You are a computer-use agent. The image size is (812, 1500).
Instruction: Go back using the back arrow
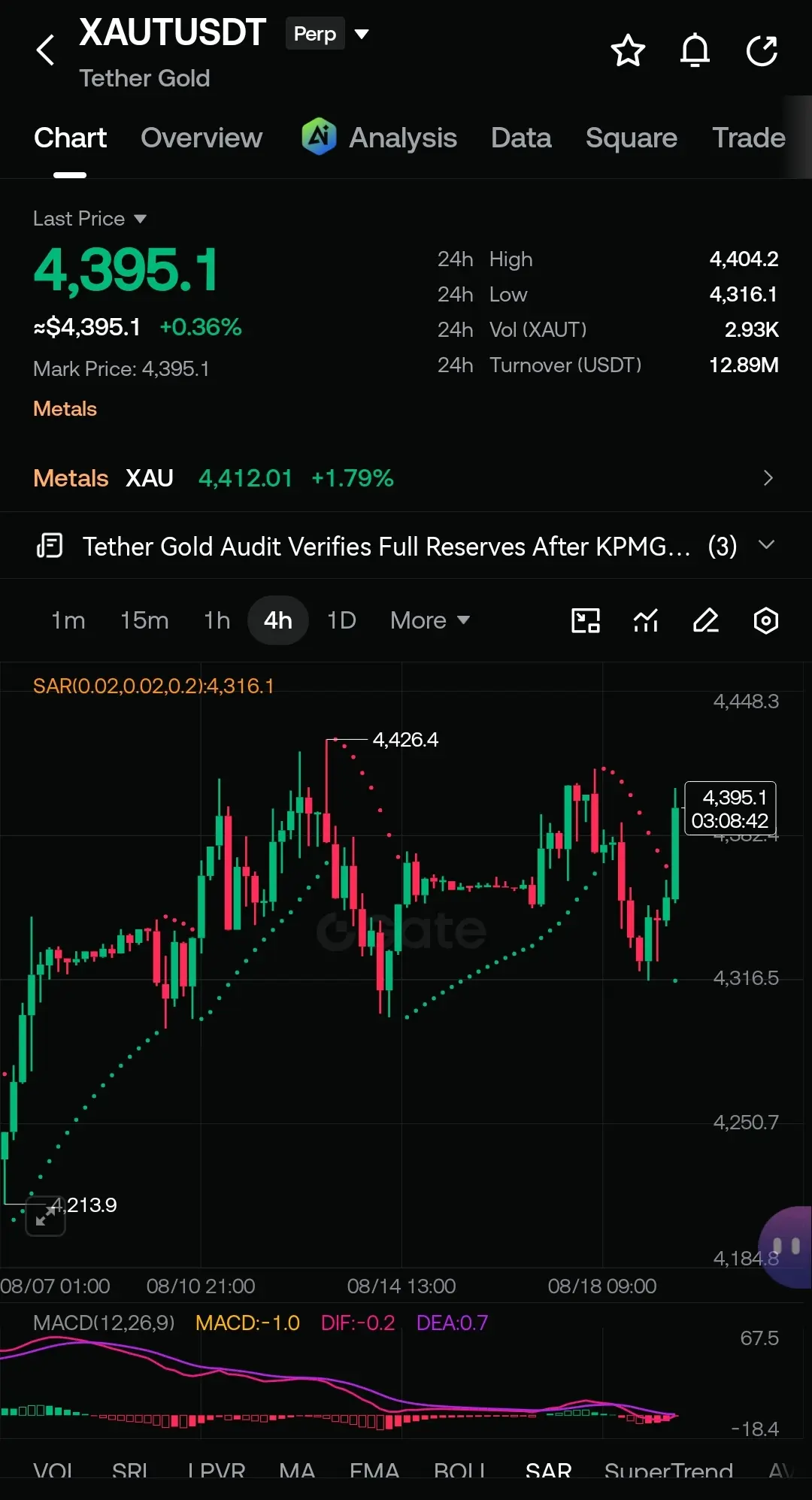point(46,50)
